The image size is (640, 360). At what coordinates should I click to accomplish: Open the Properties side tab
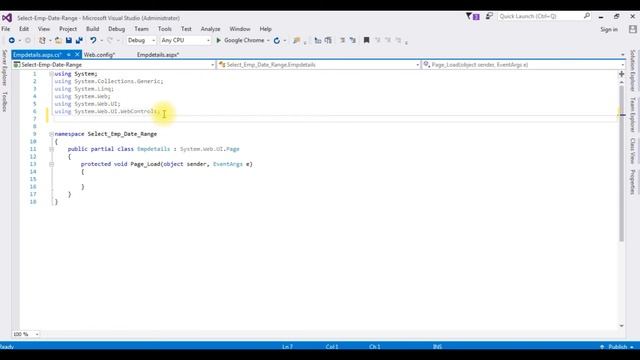click(633, 182)
